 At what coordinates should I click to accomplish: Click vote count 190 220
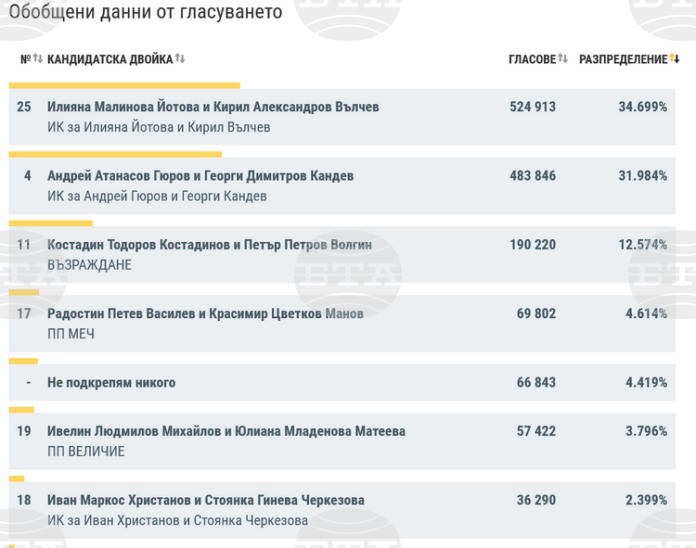click(x=533, y=244)
